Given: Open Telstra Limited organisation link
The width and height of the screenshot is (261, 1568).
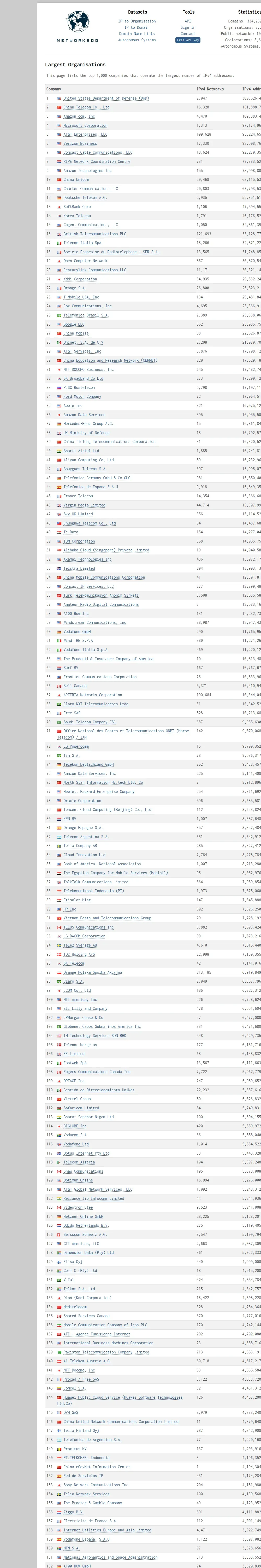Looking at the screenshot, I should pos(79,568).
